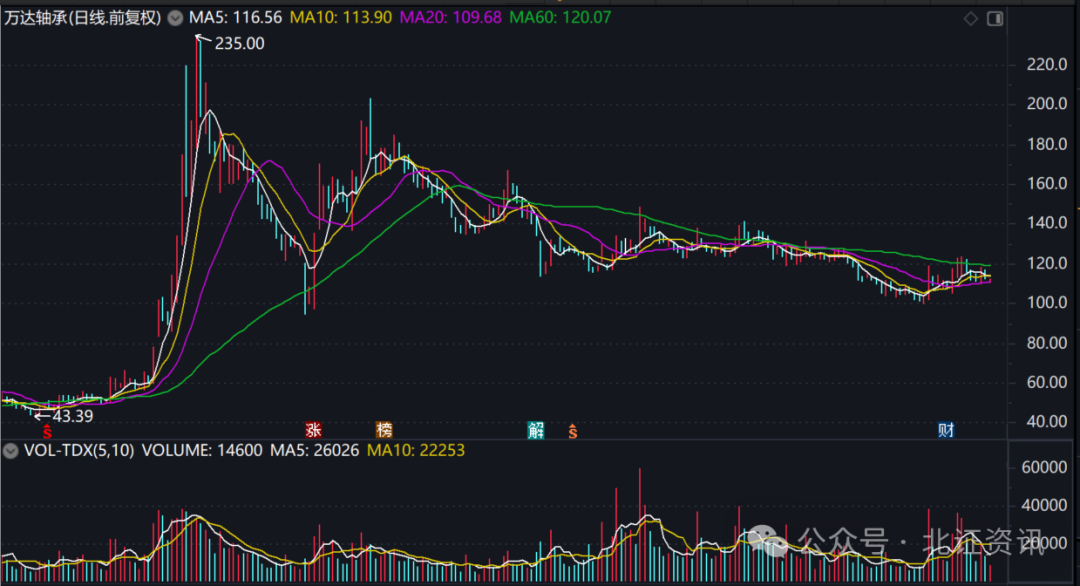Click the 180.0 price axis label
This screenshot has width=1080, height=586.
point(1047,145)
